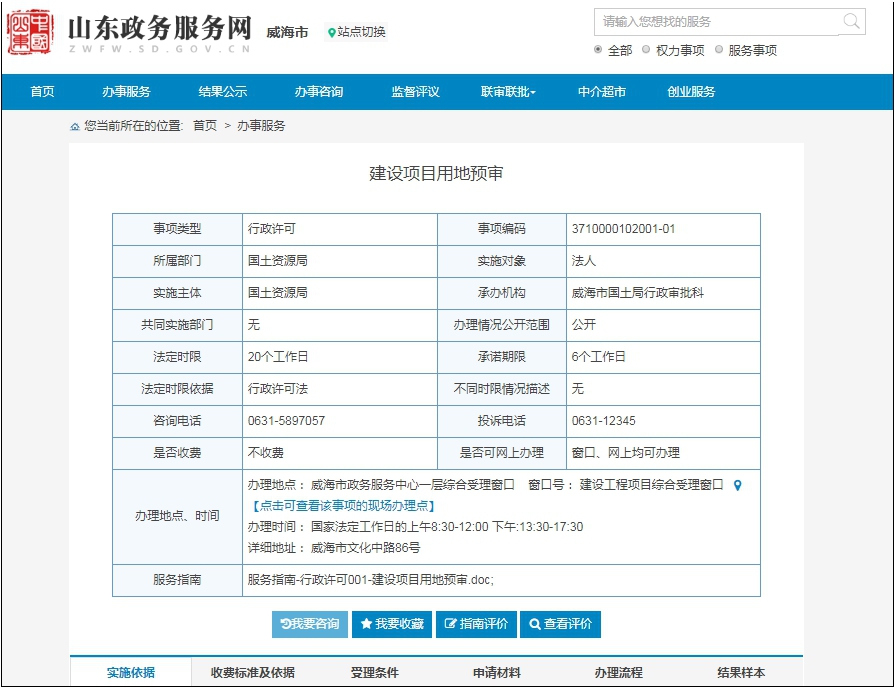The width and height of the screenshot is (895, 688).
Task: Select the 全部 radio button
Action: pos(598,49)
